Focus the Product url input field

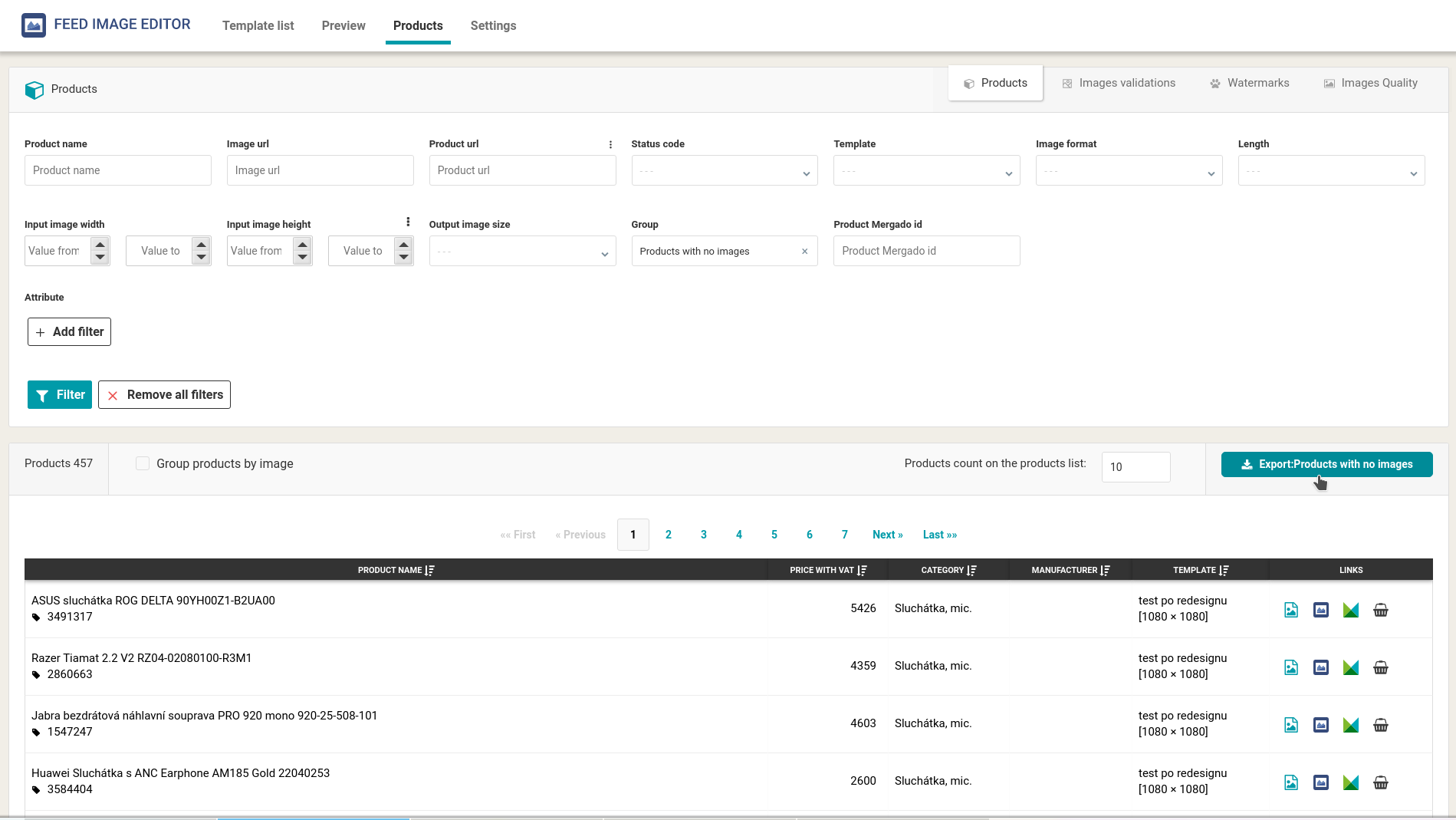click(523, 170)
